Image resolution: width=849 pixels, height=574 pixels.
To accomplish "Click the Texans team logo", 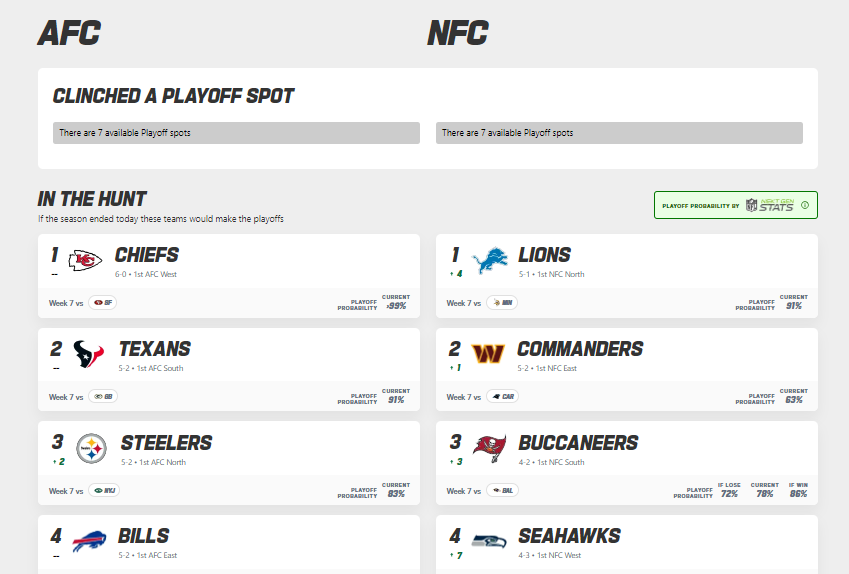I will 88,354.
